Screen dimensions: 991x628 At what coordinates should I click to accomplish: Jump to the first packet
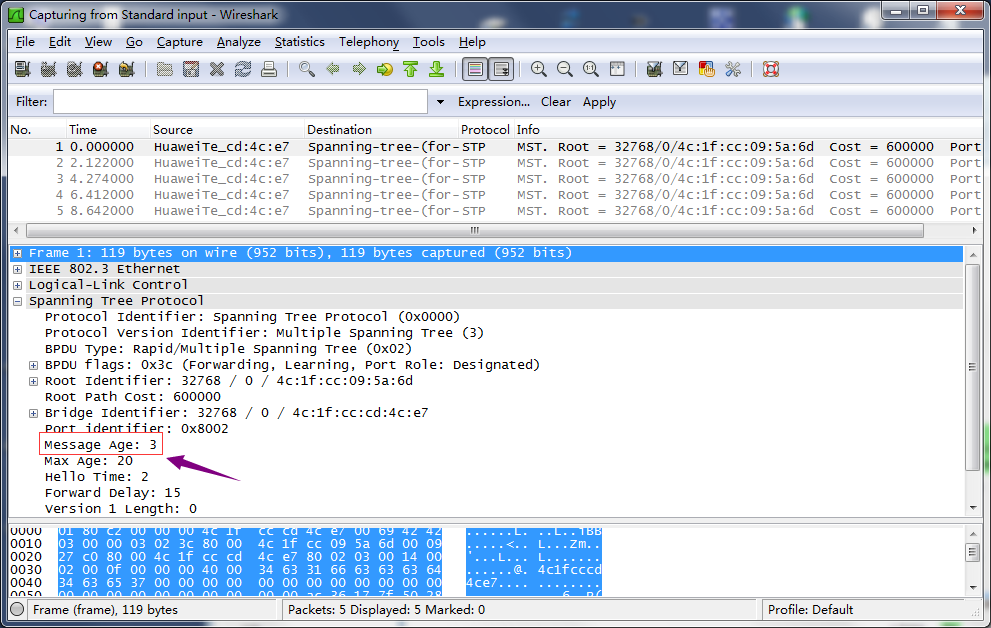[x=411, y=69]
